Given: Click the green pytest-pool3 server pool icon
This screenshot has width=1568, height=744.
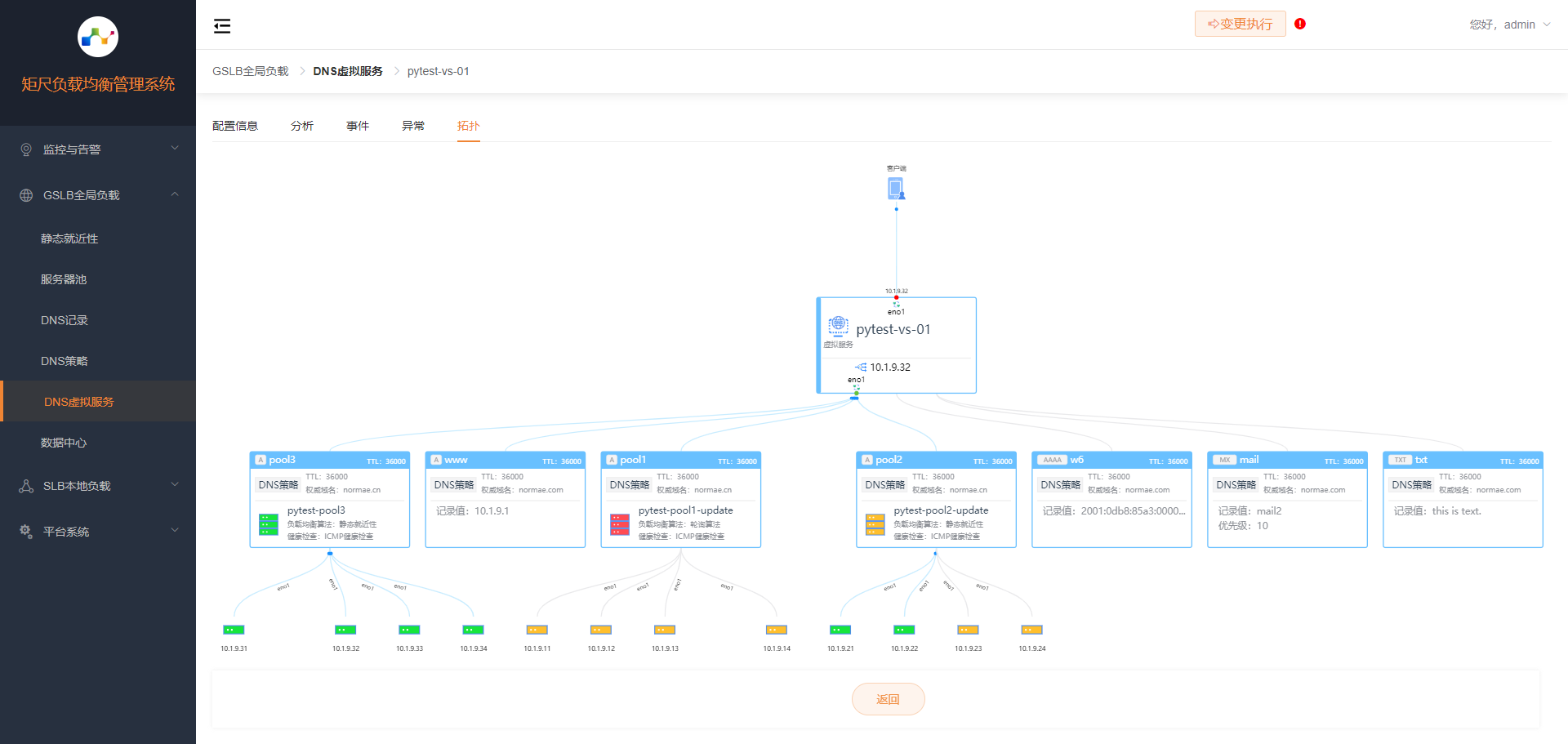Looking at the screenshot, I should (x=269, y=524).
